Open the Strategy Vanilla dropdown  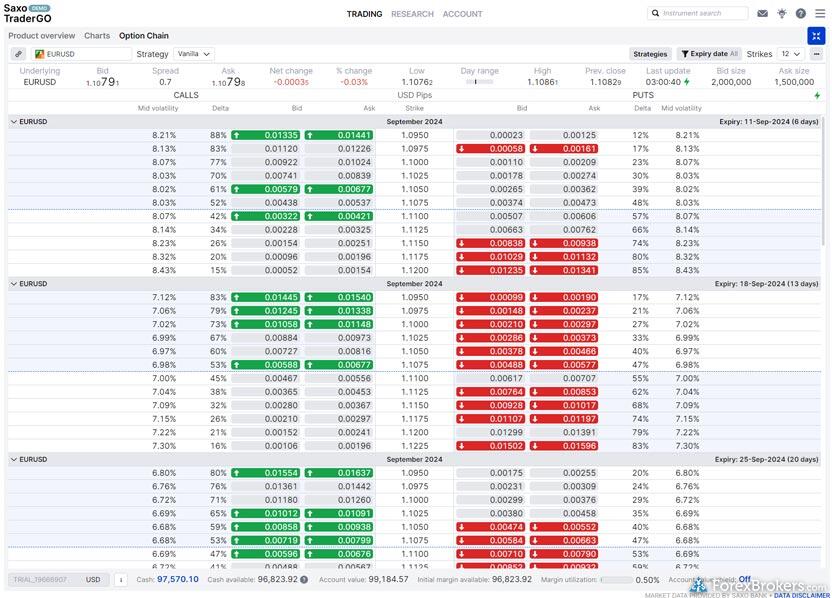pyautogui.click(x=193, y=54)
